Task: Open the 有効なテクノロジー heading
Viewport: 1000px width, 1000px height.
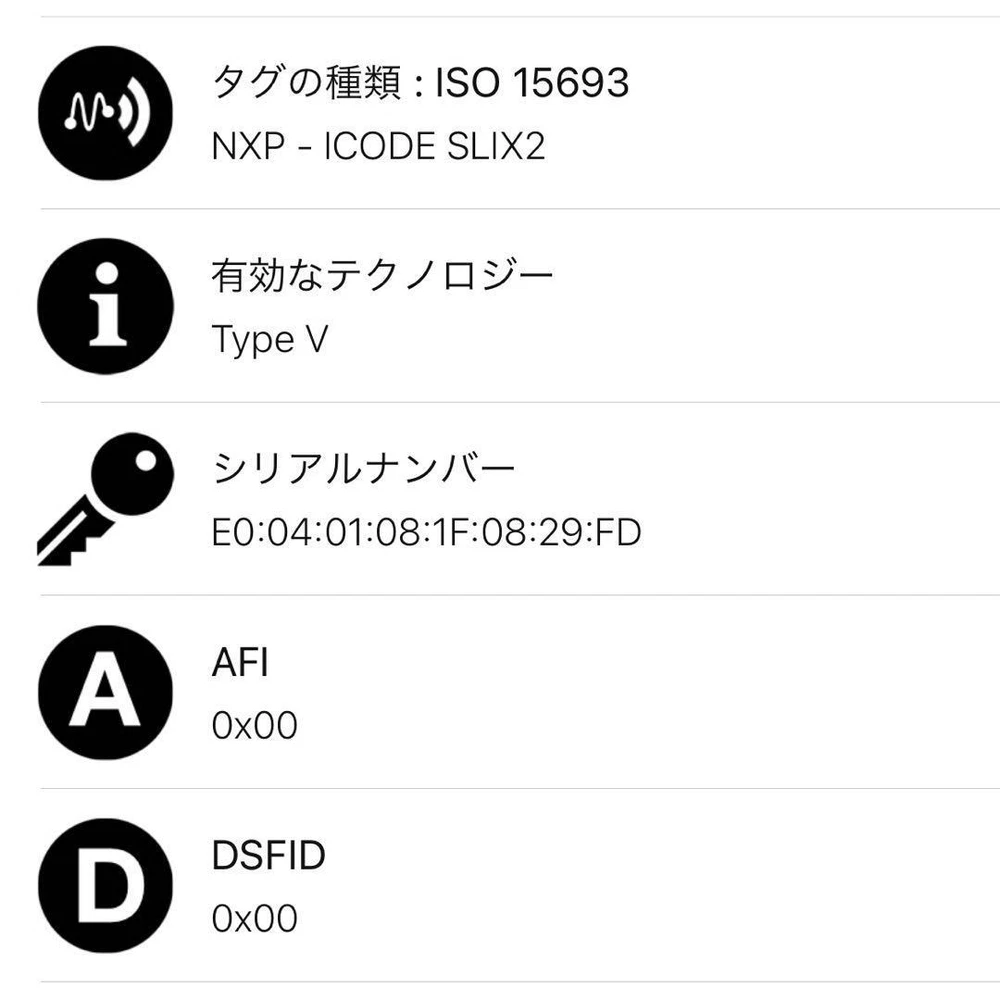Action: point(383,275)
